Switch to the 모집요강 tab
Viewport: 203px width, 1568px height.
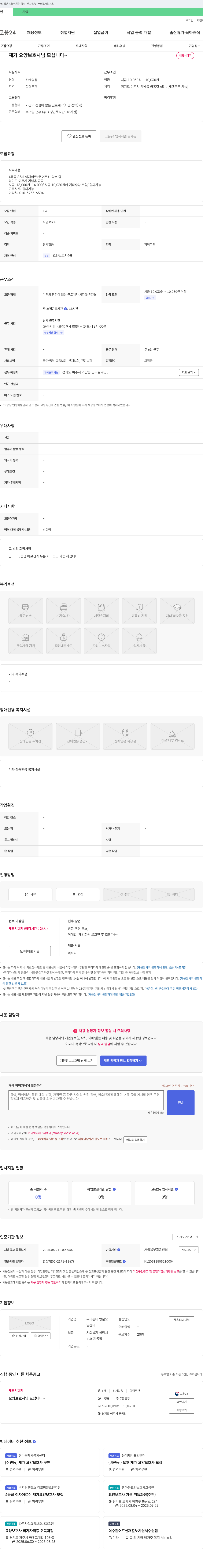[6, 46]
